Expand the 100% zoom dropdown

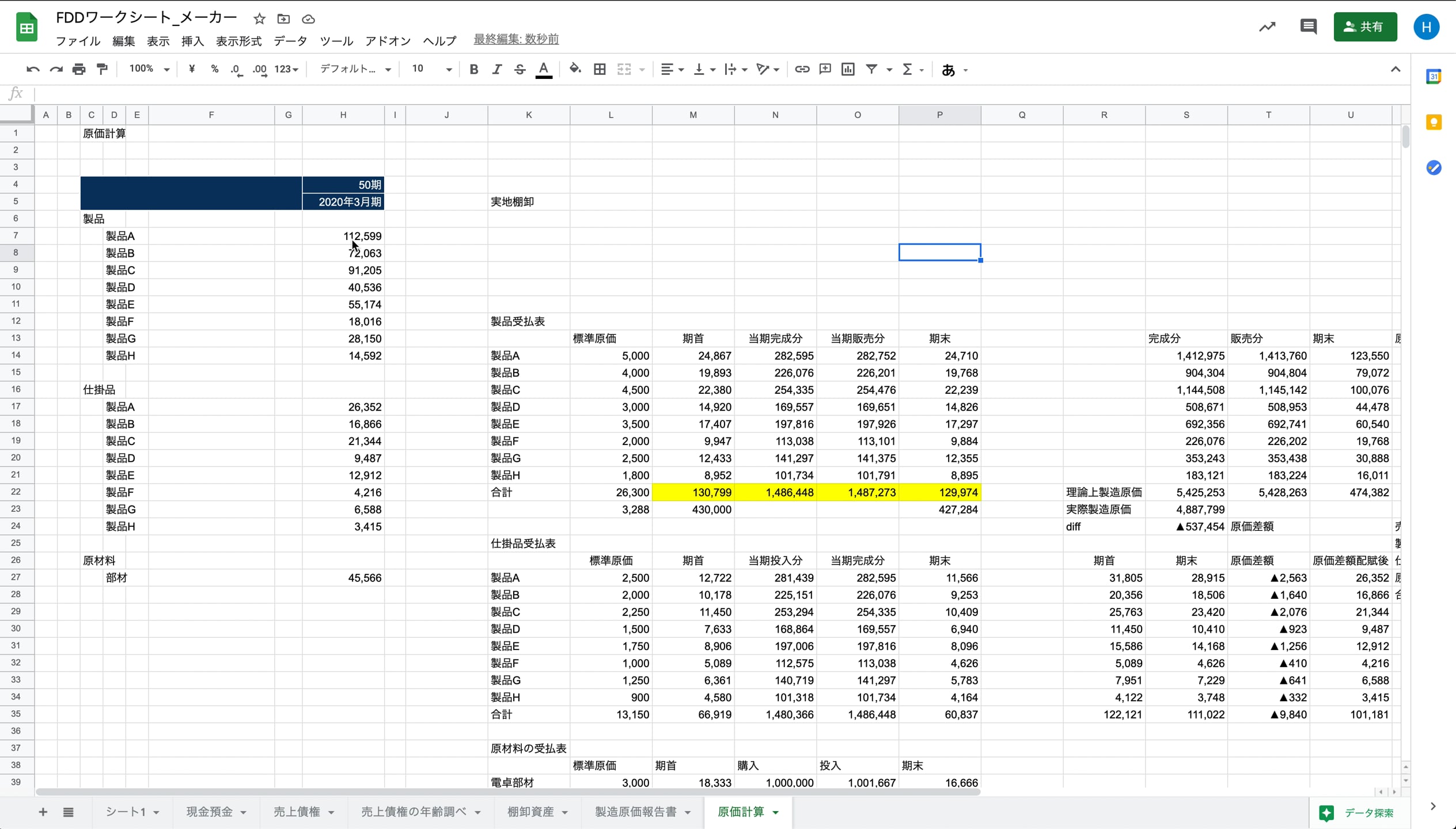point(149,69)
